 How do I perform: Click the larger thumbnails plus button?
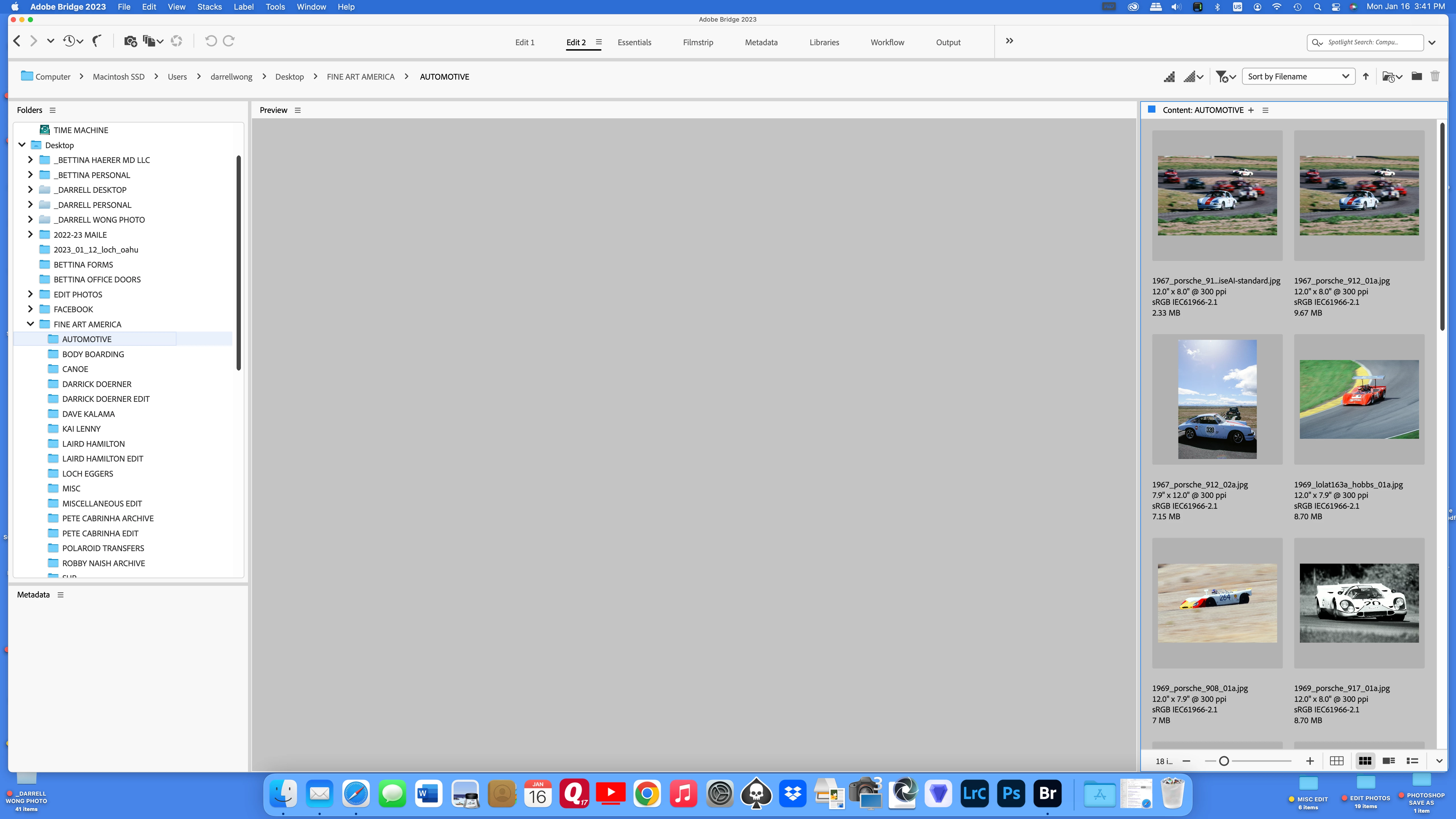1310,761
